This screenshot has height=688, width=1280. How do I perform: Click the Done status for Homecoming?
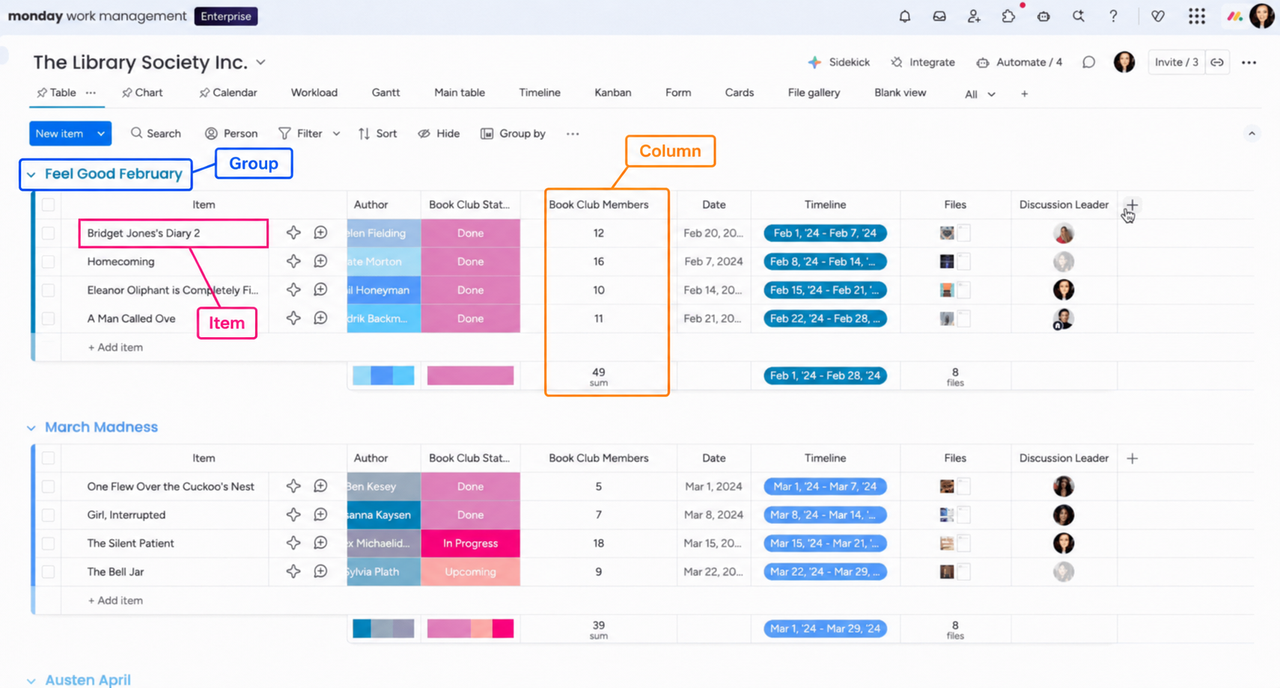[x=470, y=262]
